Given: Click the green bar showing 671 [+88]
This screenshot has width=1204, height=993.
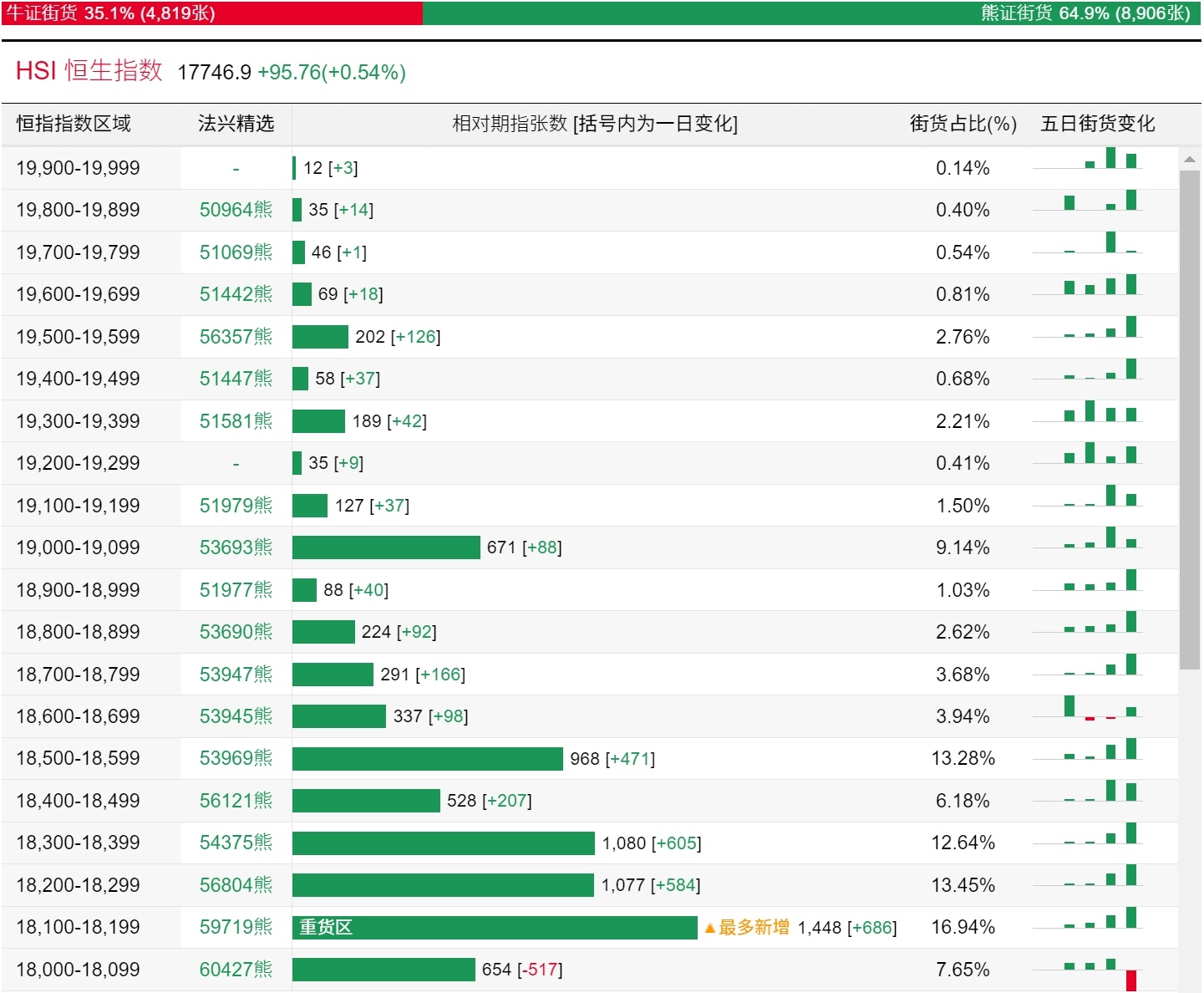Looking at the screenshot, I should [386, 547].
